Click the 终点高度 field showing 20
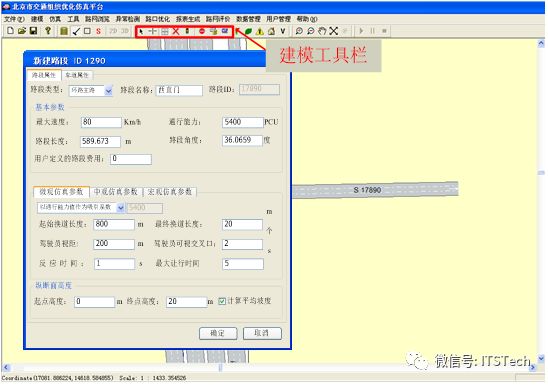The height and width of the screenshot is (386, 548). pos(187,302)
